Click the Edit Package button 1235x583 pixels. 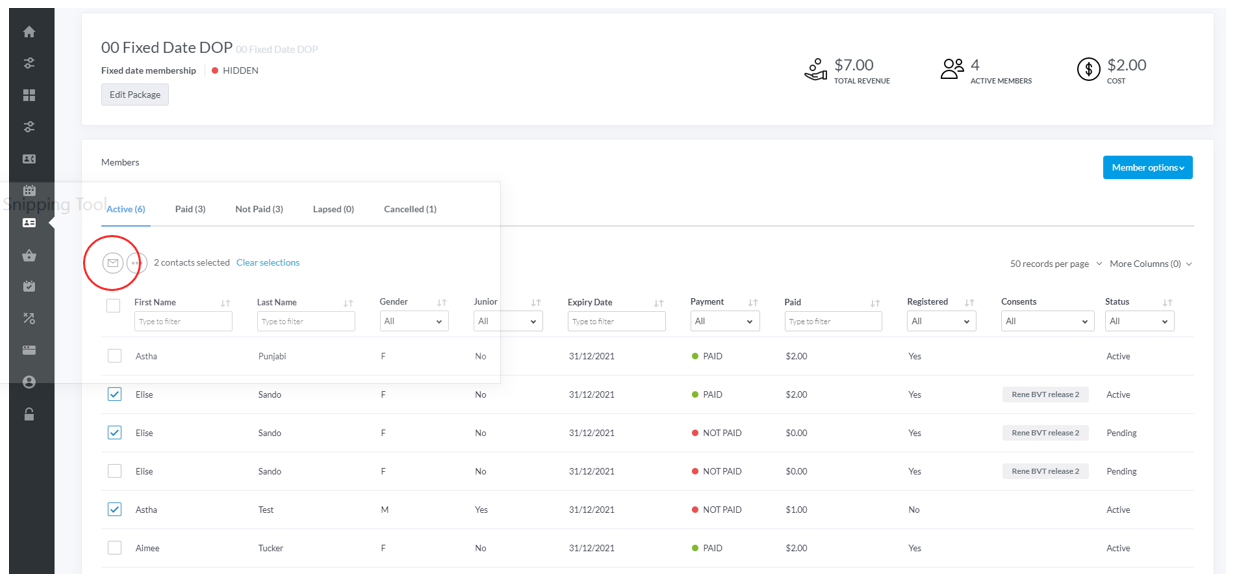(x=135, y=95)
